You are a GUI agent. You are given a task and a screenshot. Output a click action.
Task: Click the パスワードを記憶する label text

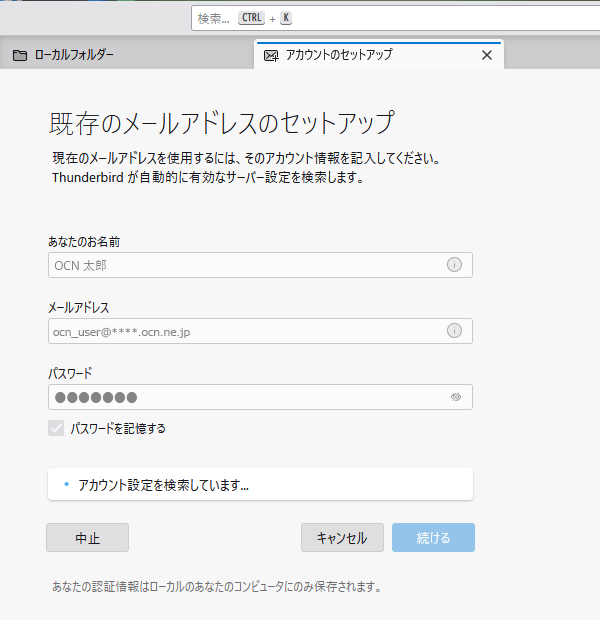click(x=118, y=428)
